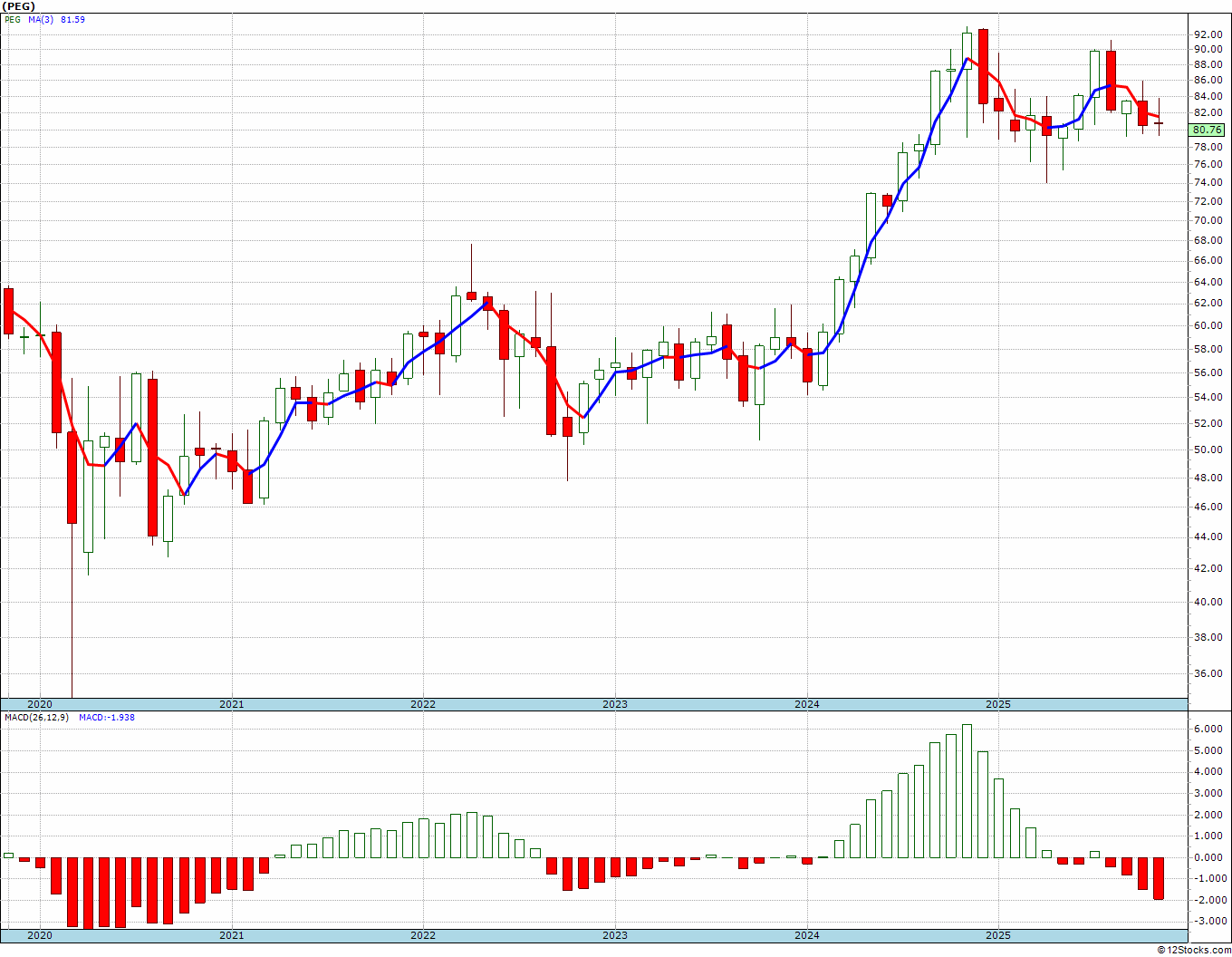Screen dimensions: 1232x957
Task: Click the tallest green MACD histogram bar
Action: coord(967,790)
